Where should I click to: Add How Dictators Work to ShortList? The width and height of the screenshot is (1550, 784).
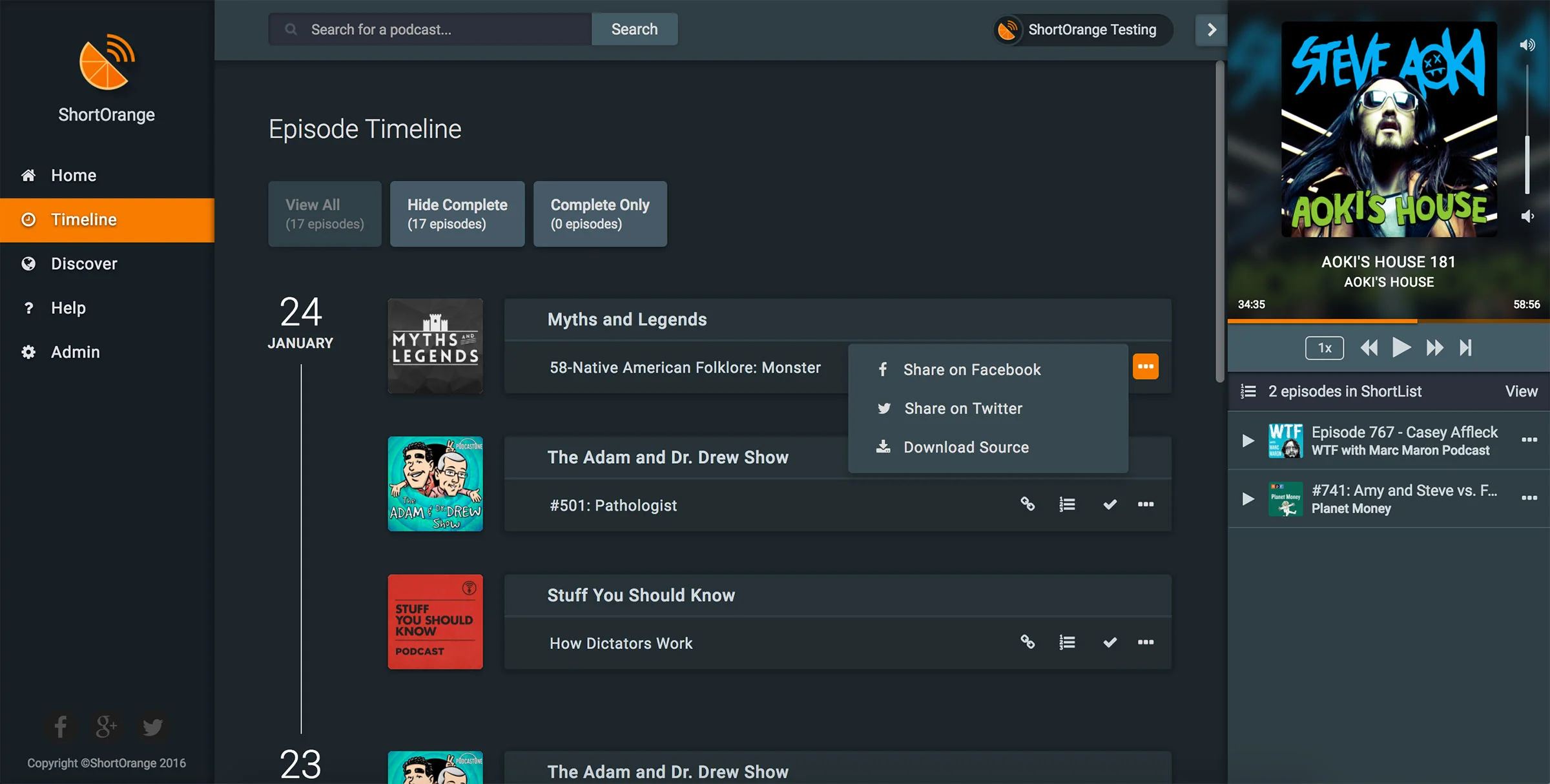click(x=1067, y=642)
